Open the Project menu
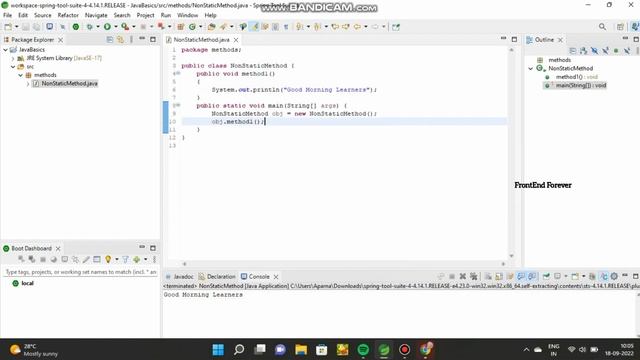 click(x=145, y=15)
